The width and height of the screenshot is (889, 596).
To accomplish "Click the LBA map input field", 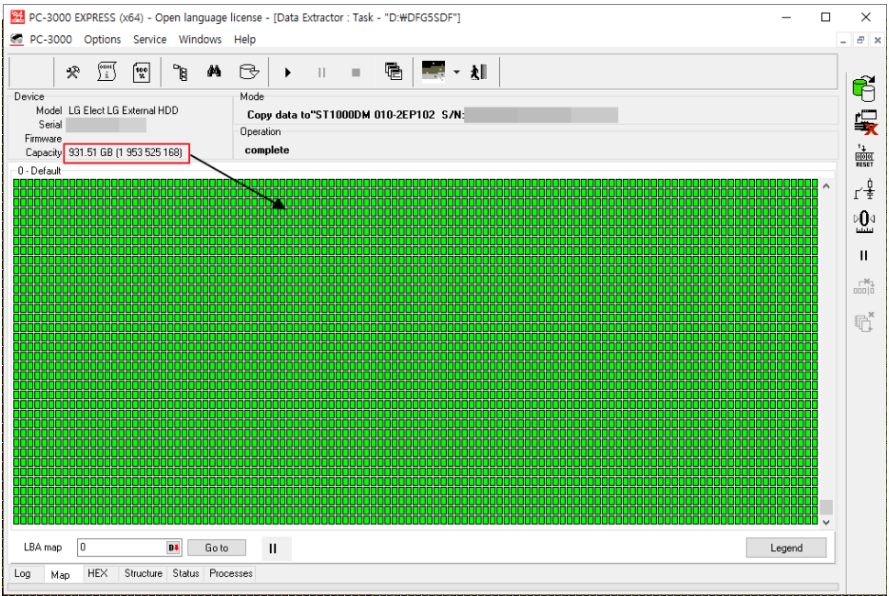I will click(x=129, y=547).
